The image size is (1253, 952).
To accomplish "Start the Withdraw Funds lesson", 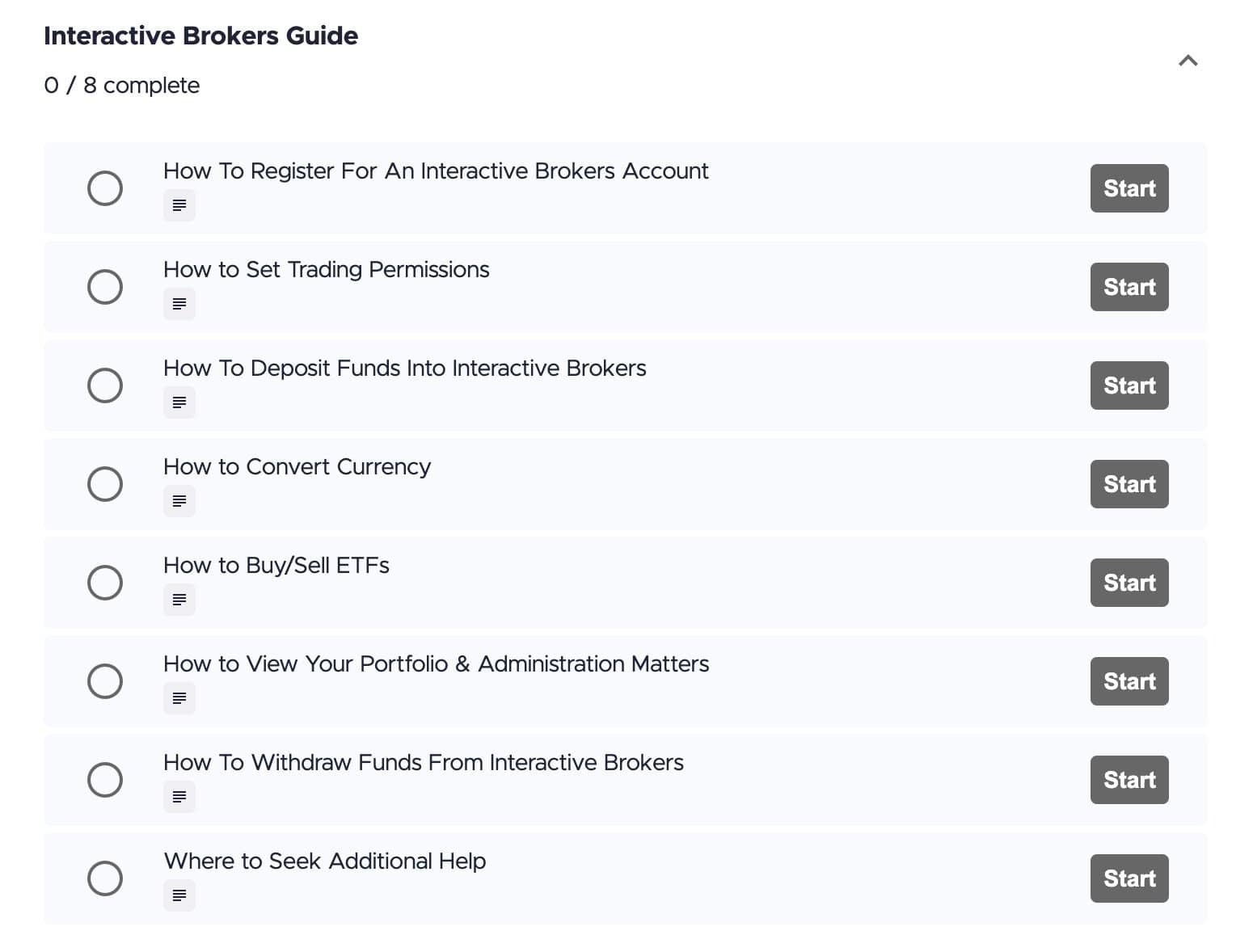I will tap(1129, 780).
